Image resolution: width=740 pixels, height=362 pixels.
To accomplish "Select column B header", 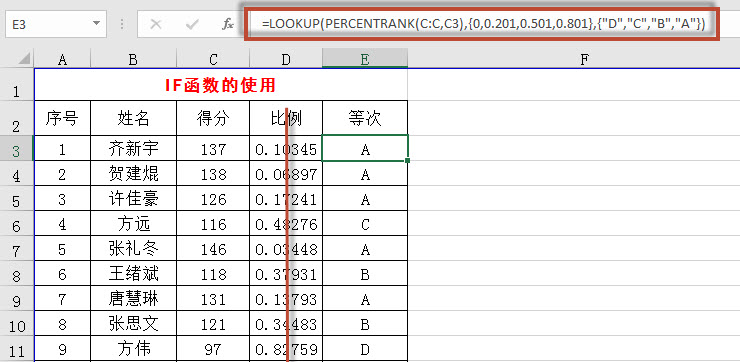I will [x=133, y=59].
